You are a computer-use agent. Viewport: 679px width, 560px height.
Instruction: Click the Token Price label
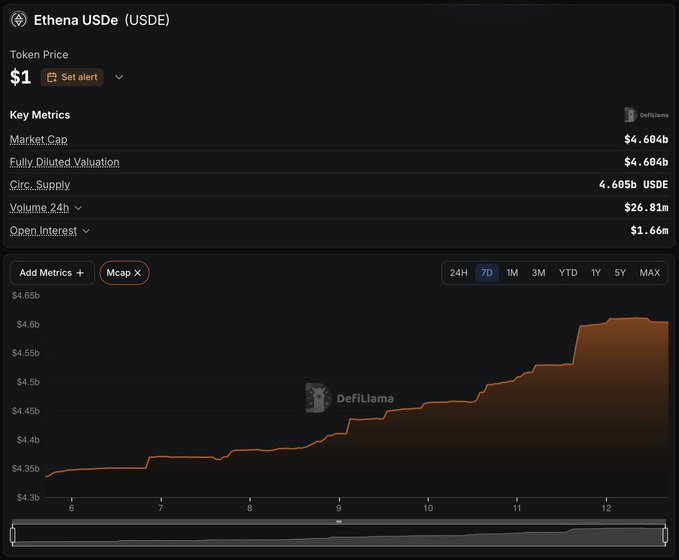(x=39, y=55)
